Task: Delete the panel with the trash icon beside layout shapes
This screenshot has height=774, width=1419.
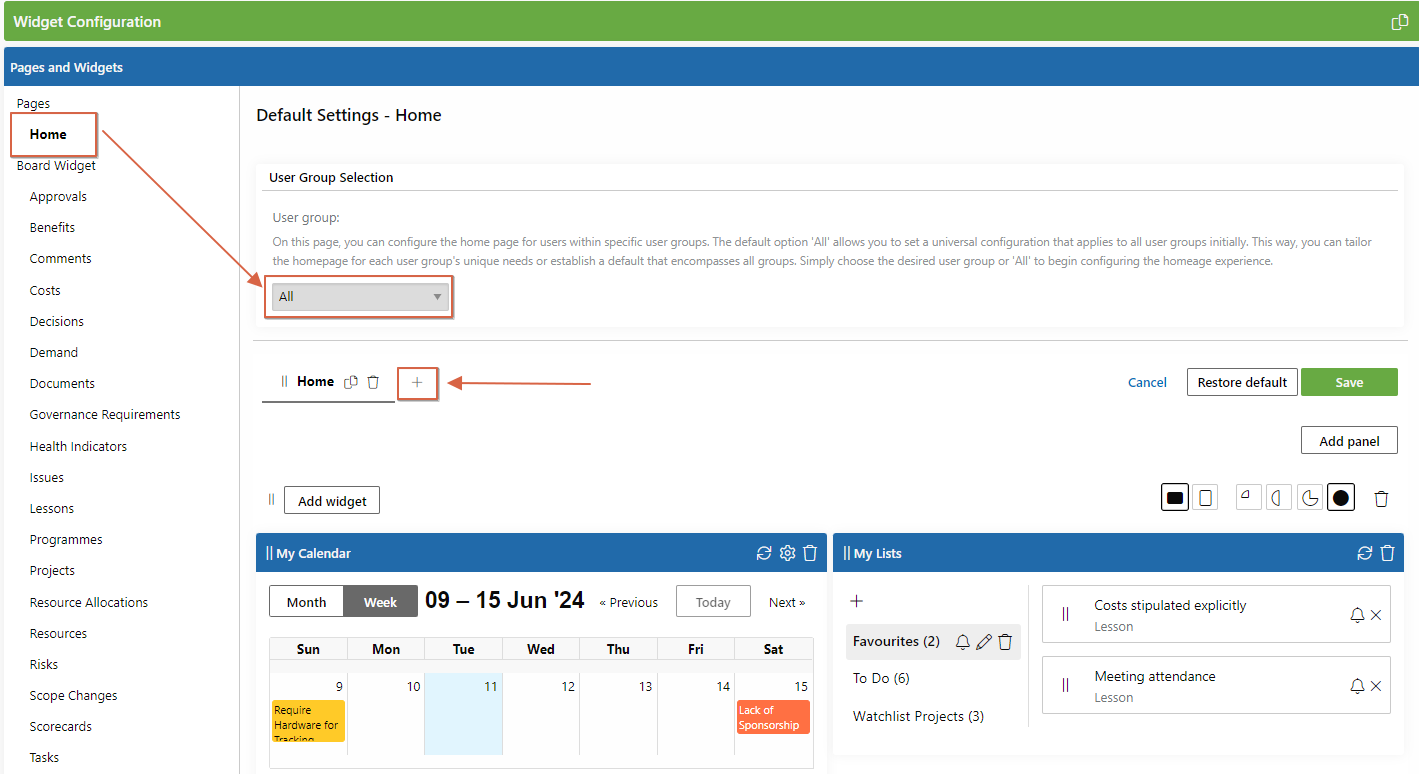Action: tap(1381, 497)
